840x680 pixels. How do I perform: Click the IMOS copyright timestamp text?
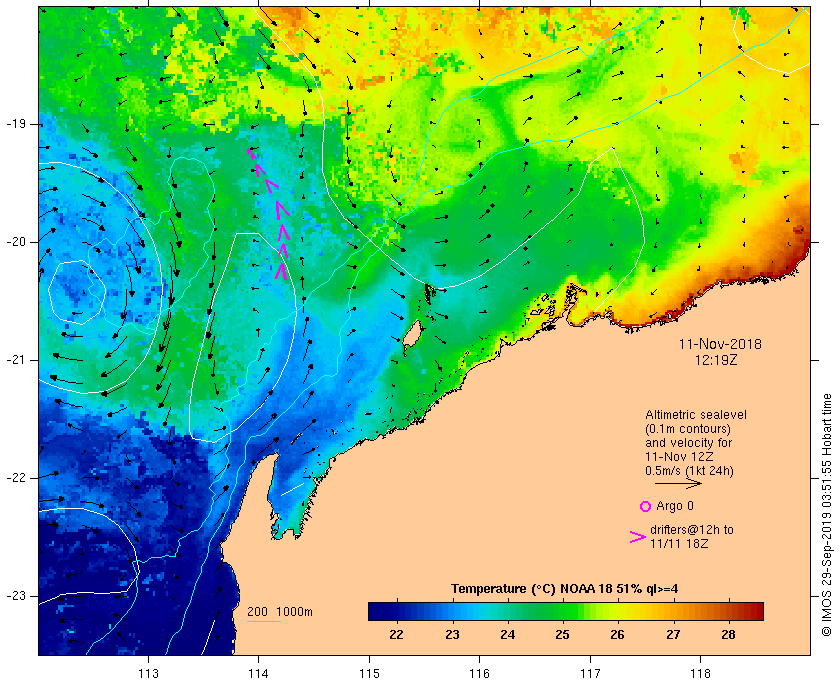[x=827, y=515]
